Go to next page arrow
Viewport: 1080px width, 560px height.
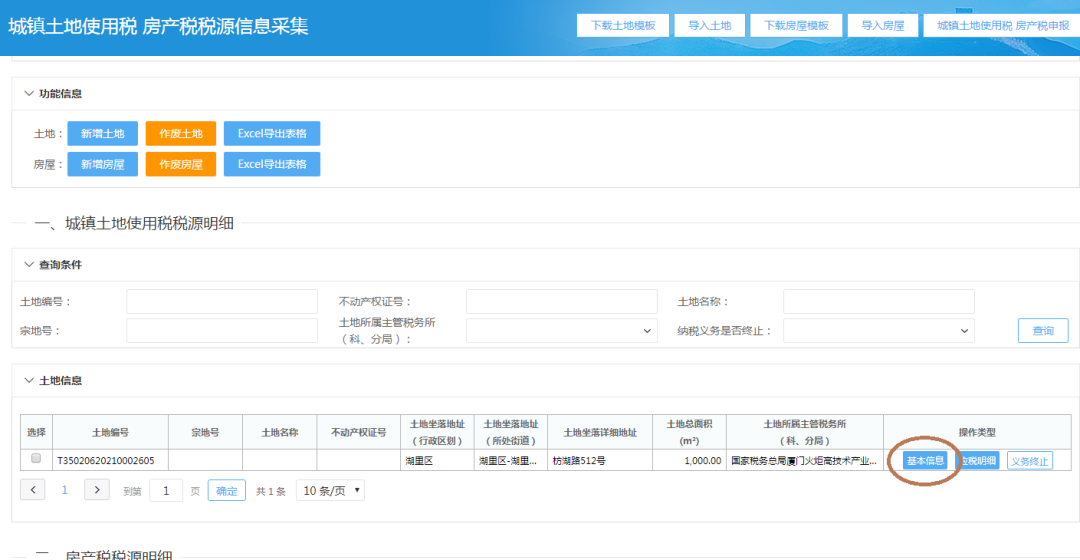pos(96,490)
